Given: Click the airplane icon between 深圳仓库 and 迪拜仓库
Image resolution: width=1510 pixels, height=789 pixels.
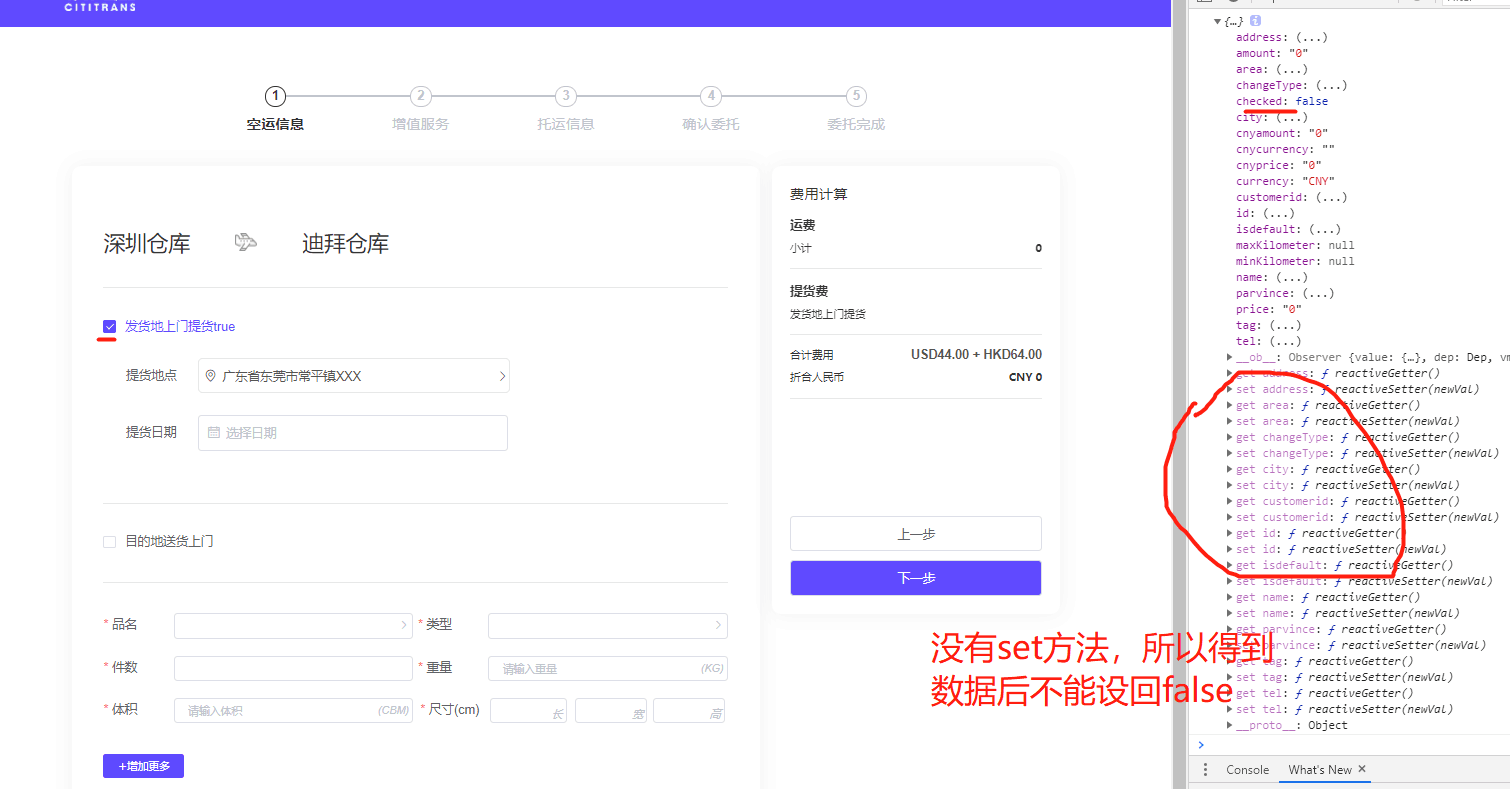Looking at the screenshot, I should click(246, 241).
